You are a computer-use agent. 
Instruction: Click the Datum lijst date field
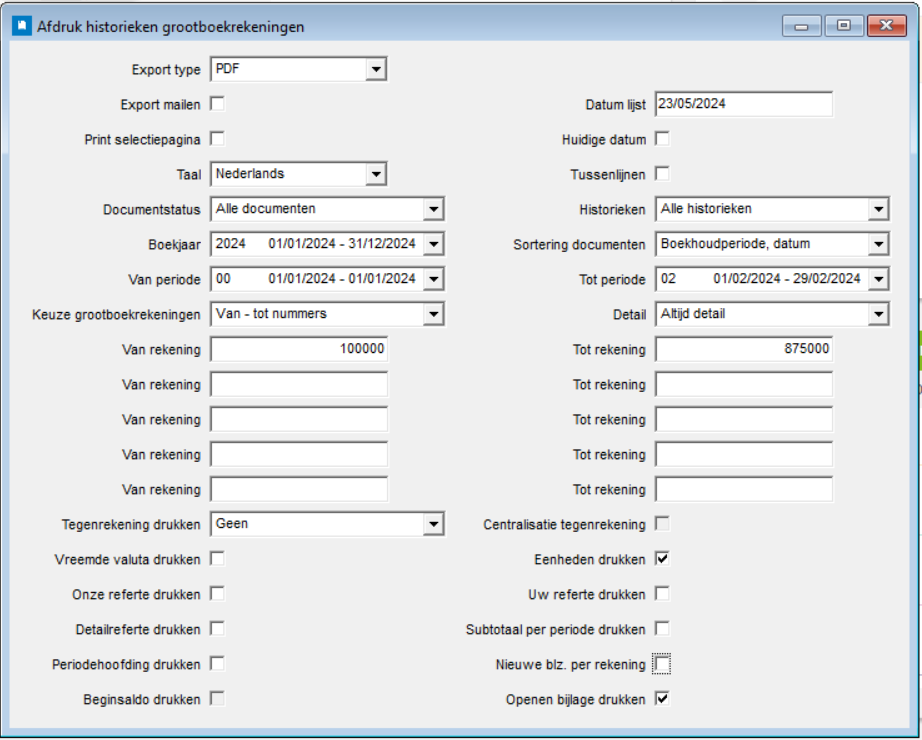743,104
